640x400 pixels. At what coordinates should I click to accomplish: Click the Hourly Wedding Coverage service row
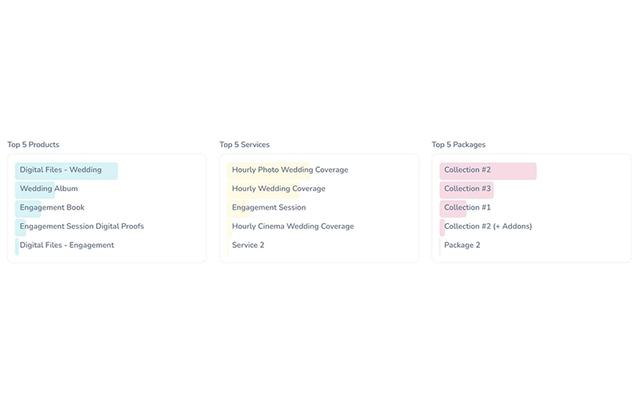pyautogui.click(x=279, y=189)
